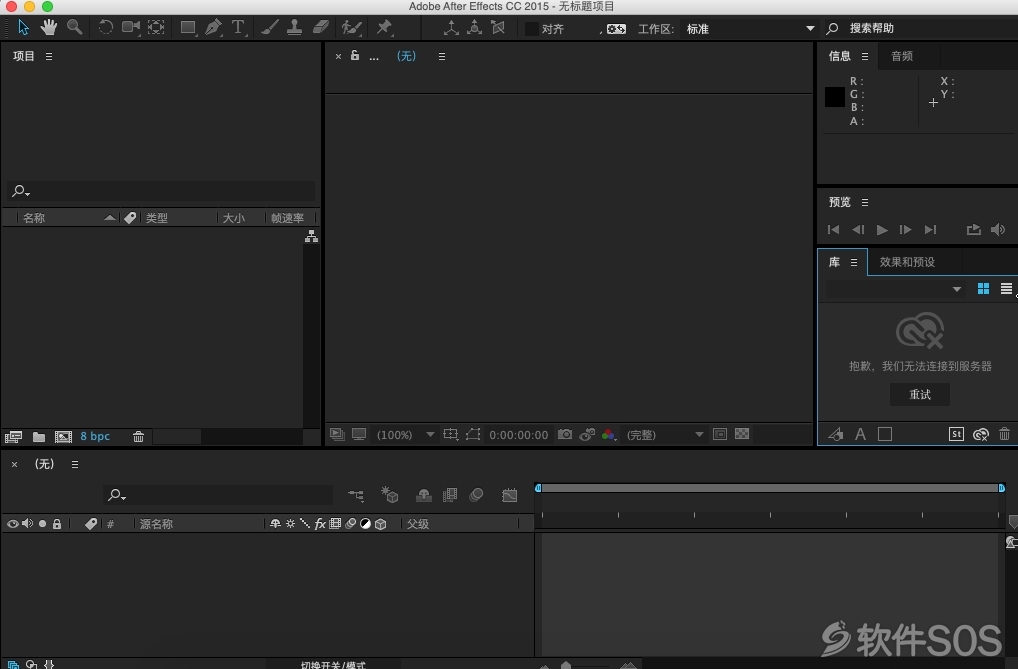Select the Pan Behind anchor point tool

(156, 27)
